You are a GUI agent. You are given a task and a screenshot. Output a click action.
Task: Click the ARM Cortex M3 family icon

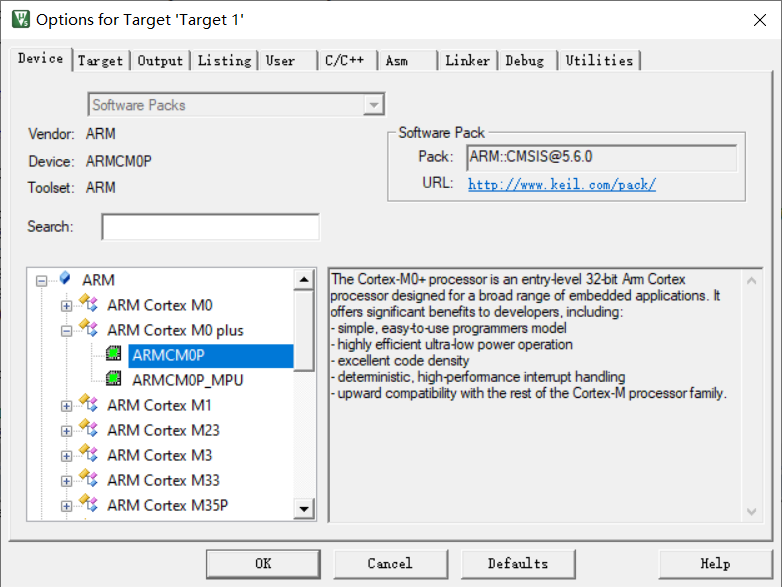(89, 453)
